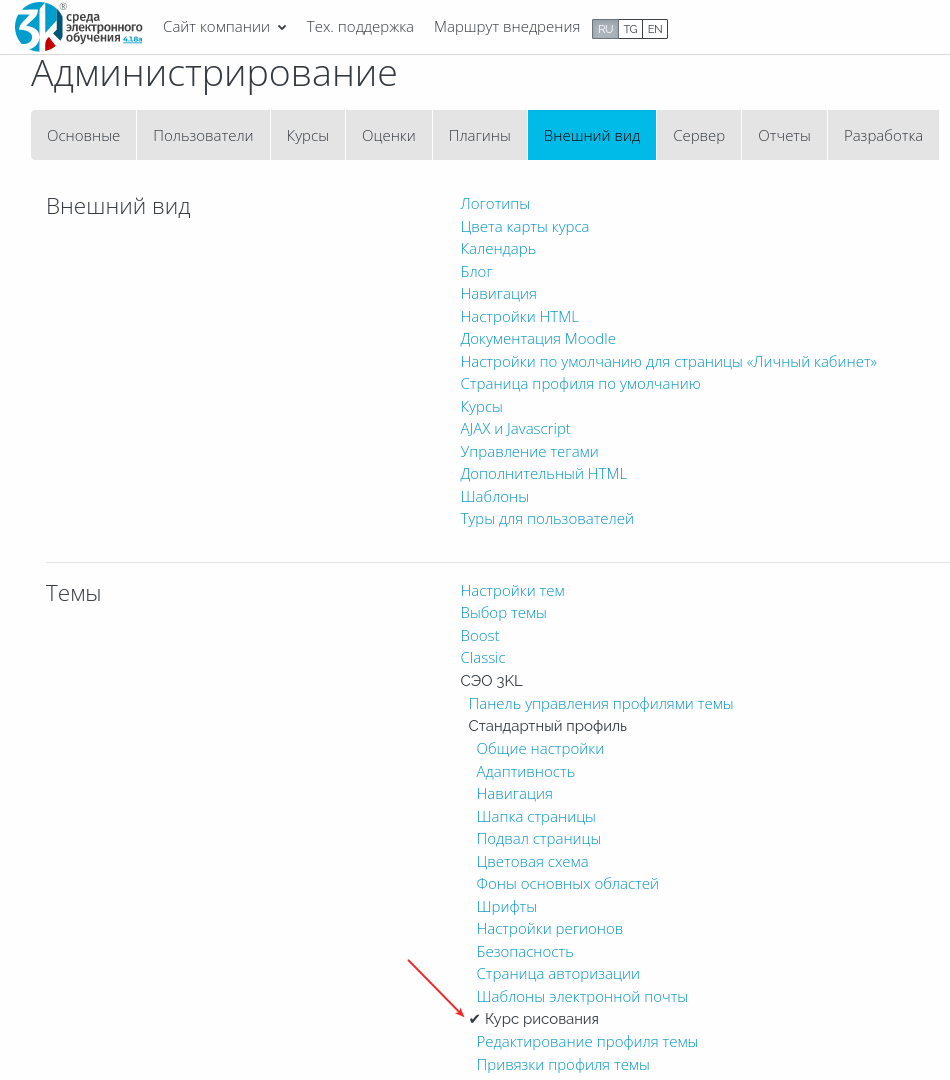
Task: Switch language to RU
Action: 605,29
